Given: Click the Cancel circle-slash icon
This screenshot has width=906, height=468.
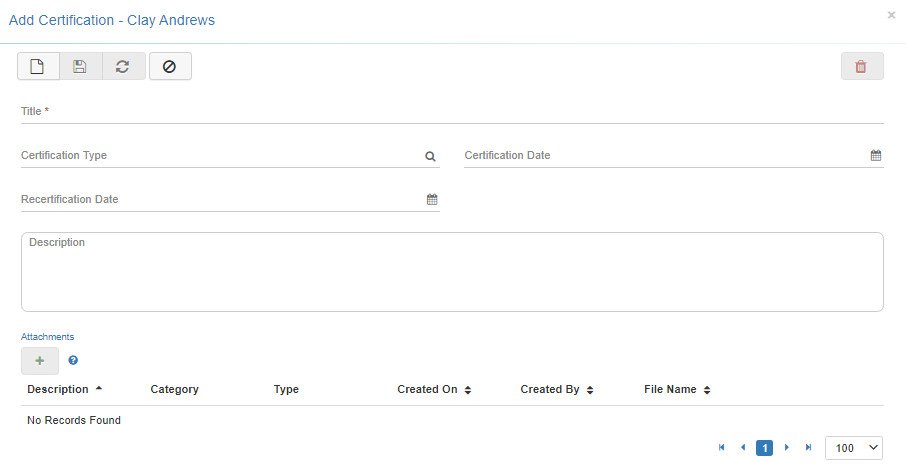Looking at the screenshot, I should [x=170, y=66].
